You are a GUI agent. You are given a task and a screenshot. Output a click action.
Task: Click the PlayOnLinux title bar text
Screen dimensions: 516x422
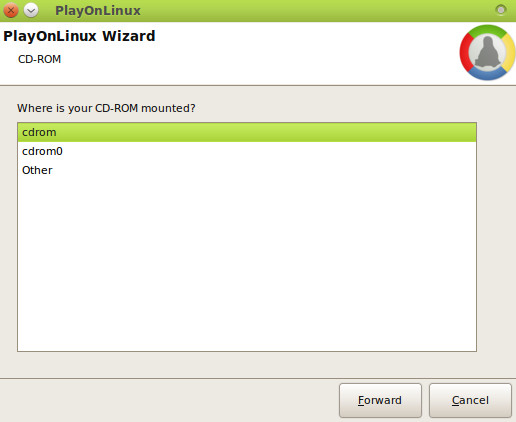click(x=98, y=11)
